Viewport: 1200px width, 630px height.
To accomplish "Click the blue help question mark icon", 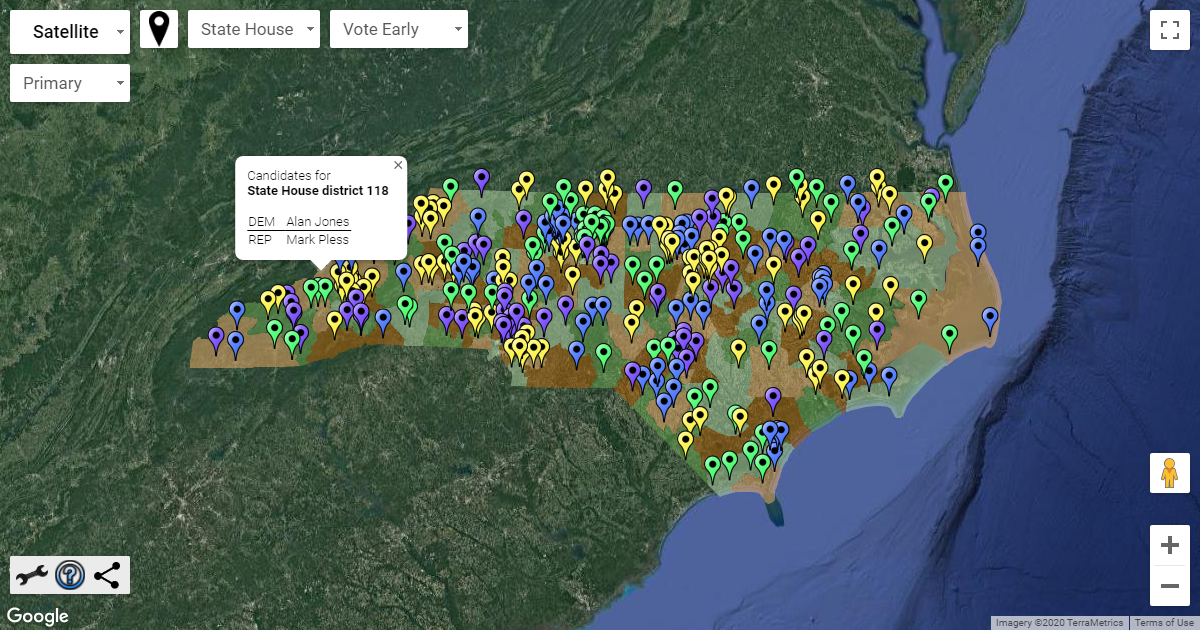I will [x=69, y=574].
